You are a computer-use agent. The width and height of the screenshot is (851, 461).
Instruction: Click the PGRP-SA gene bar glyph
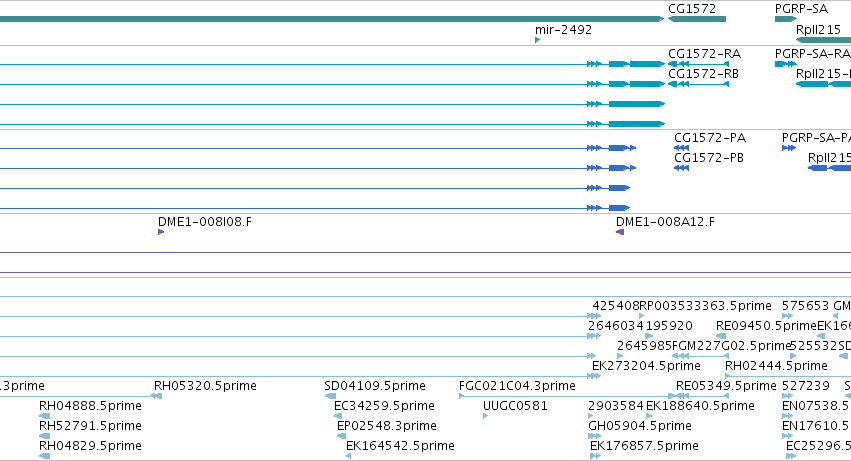[785, 19]
